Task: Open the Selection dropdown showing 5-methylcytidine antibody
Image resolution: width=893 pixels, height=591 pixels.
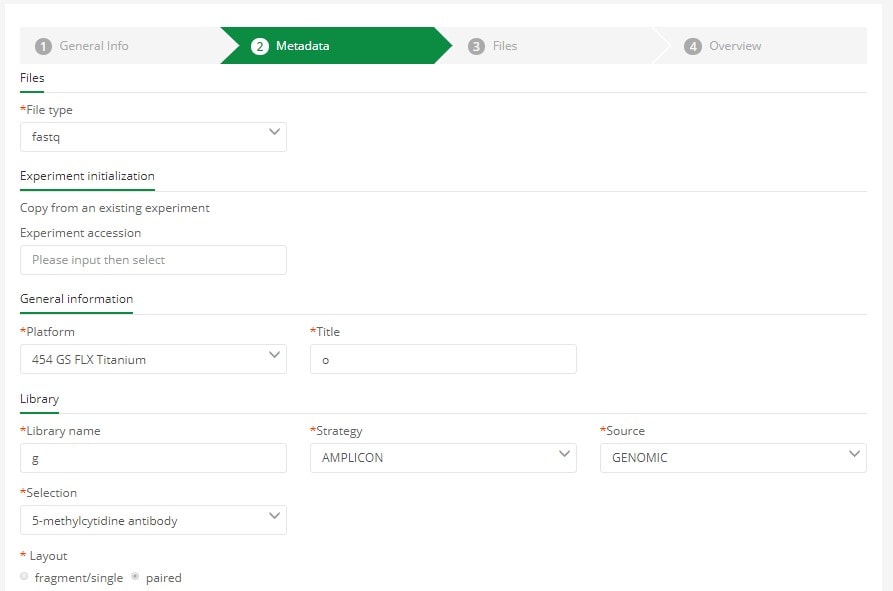Action: tap(153, 520)
